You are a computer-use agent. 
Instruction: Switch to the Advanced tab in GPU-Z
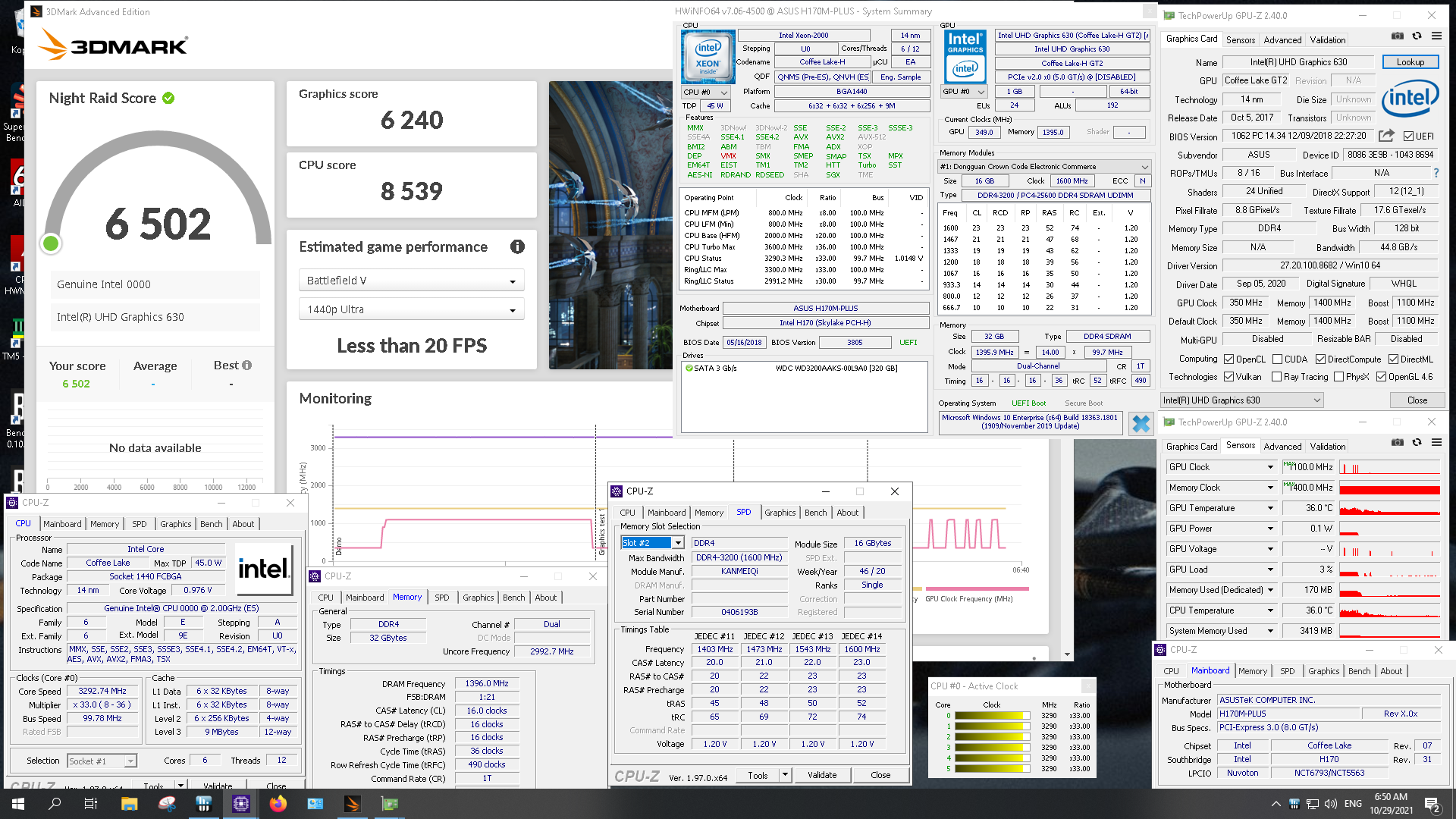click(1282, 40)
